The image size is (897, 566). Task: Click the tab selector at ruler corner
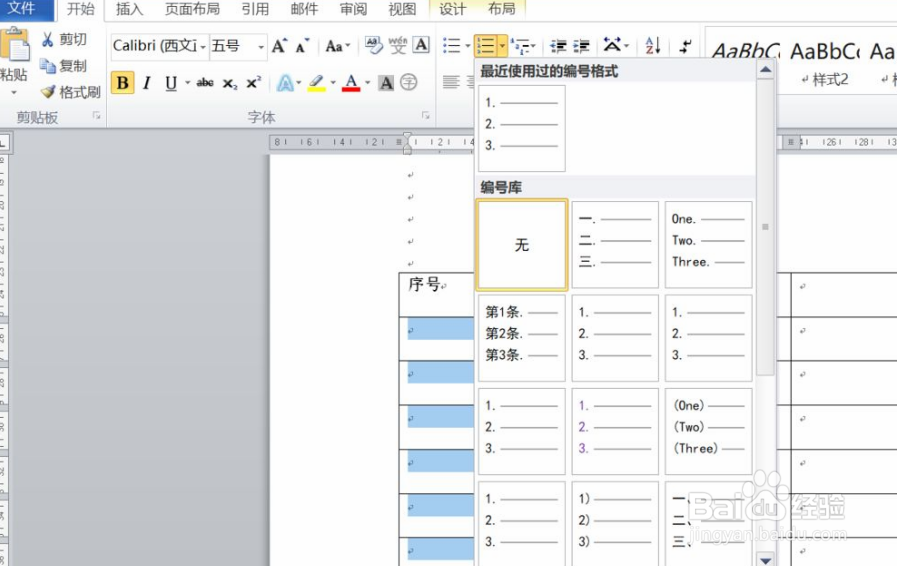point(3,143)
